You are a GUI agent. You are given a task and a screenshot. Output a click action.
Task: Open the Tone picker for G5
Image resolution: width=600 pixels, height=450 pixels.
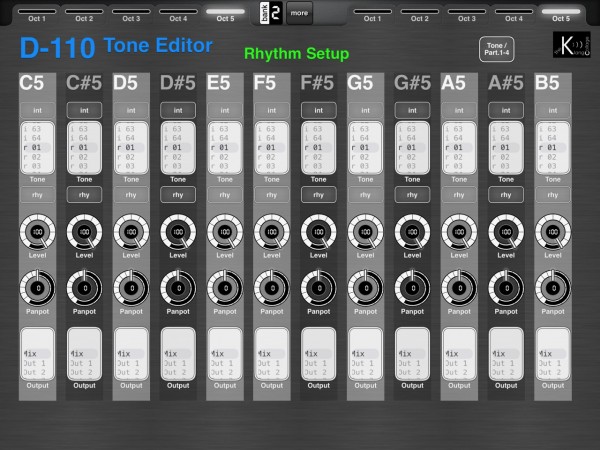[365, 148]
